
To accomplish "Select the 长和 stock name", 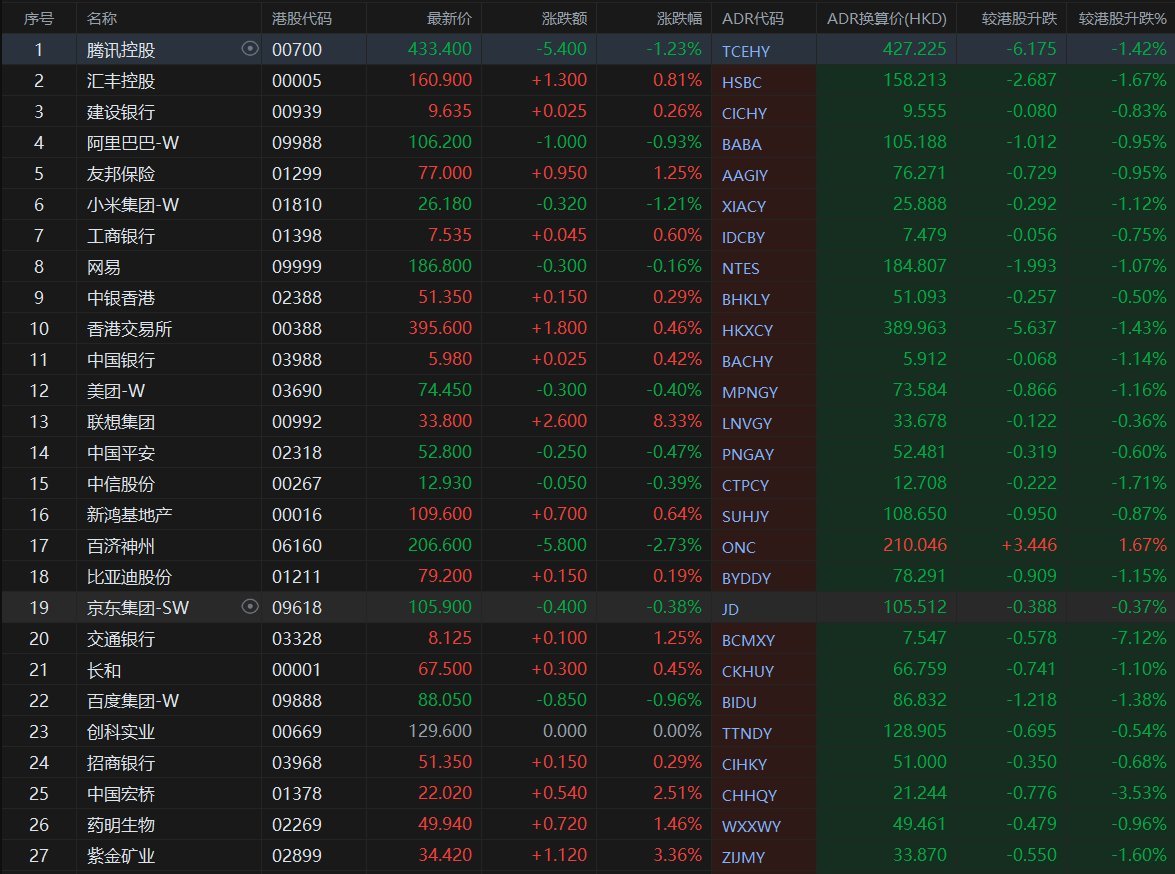I will pos(103,670).
